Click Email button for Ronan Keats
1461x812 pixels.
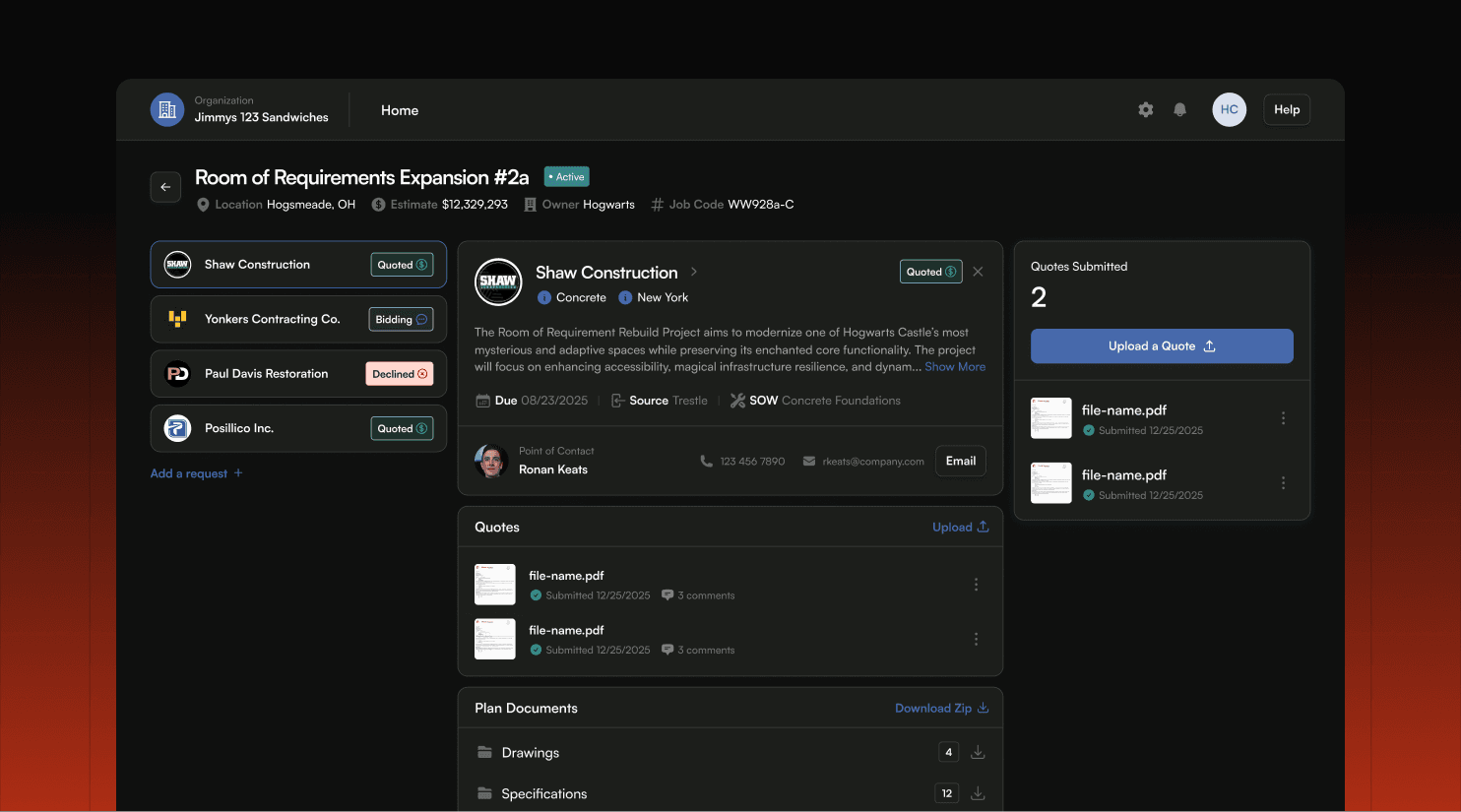(961, 461)
